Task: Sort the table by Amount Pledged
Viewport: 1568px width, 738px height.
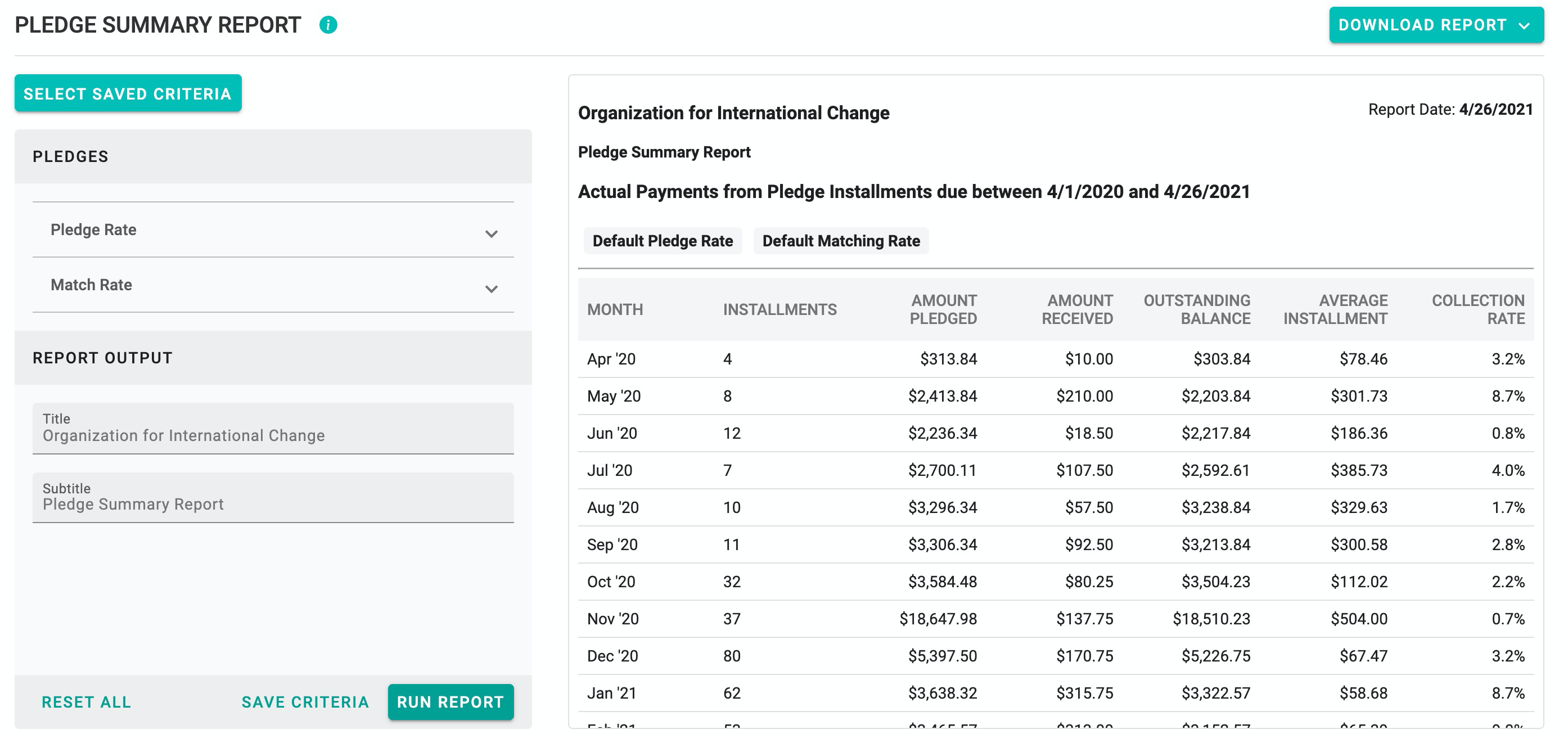Action: pos(943,309)
